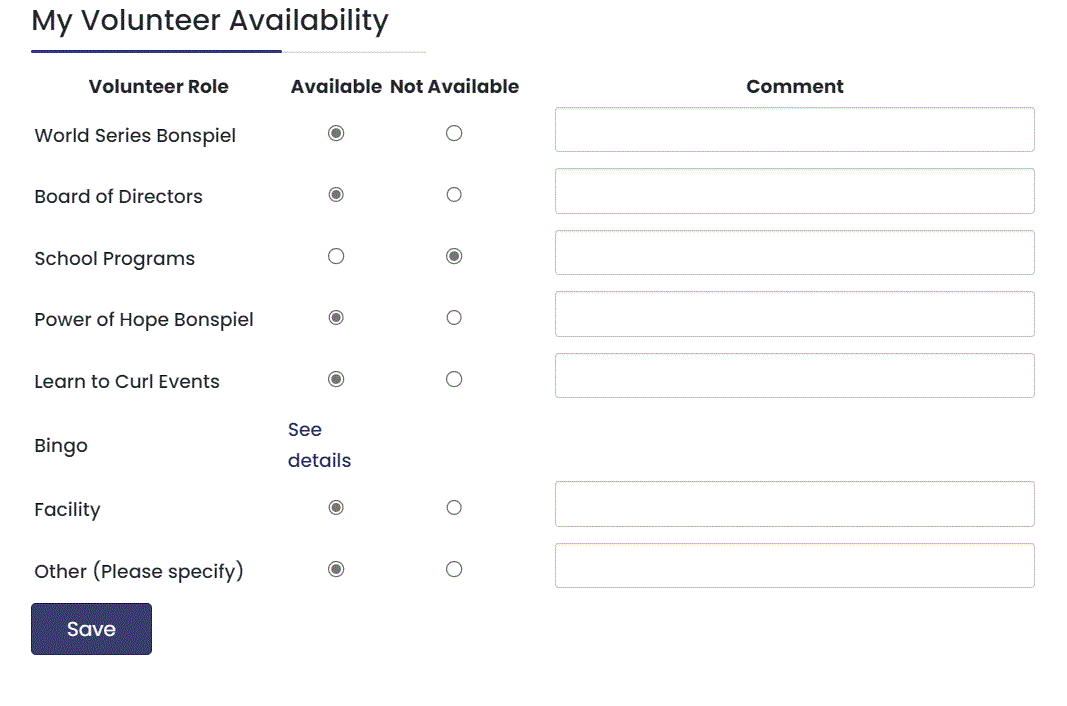Mark Available for Power of Hope Bonspiel
The height and width of the screenshot is (706, 1067).
[x=336, y=318]
